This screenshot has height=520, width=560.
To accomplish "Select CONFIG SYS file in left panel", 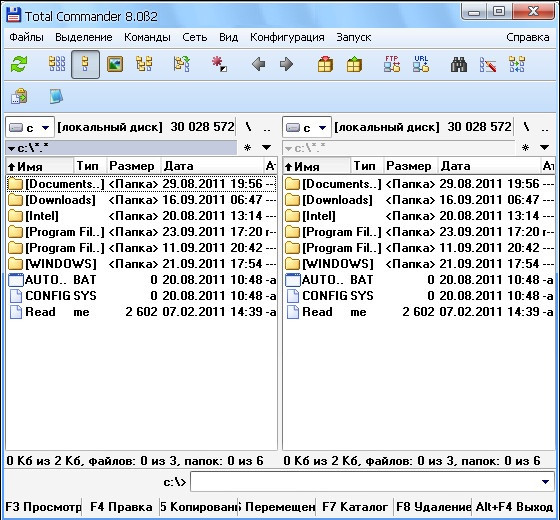I will 141,296.
